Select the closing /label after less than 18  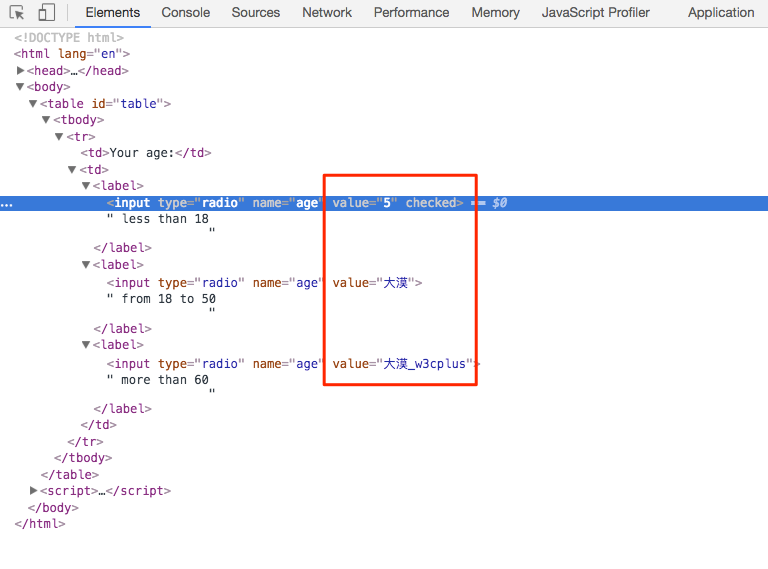click(x=122, y=248)
